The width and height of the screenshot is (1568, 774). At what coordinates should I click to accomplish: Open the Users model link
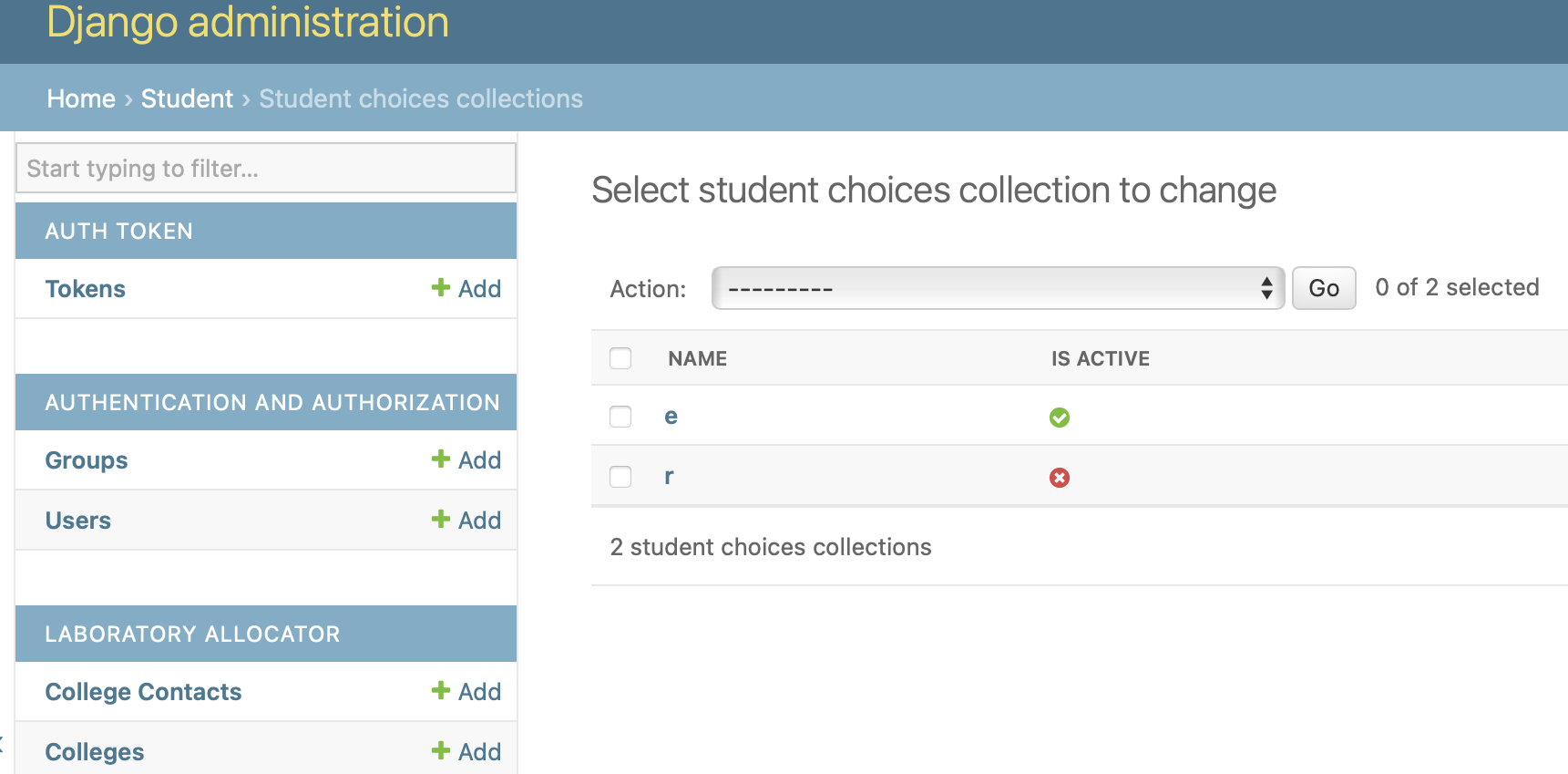coord(78,521)
